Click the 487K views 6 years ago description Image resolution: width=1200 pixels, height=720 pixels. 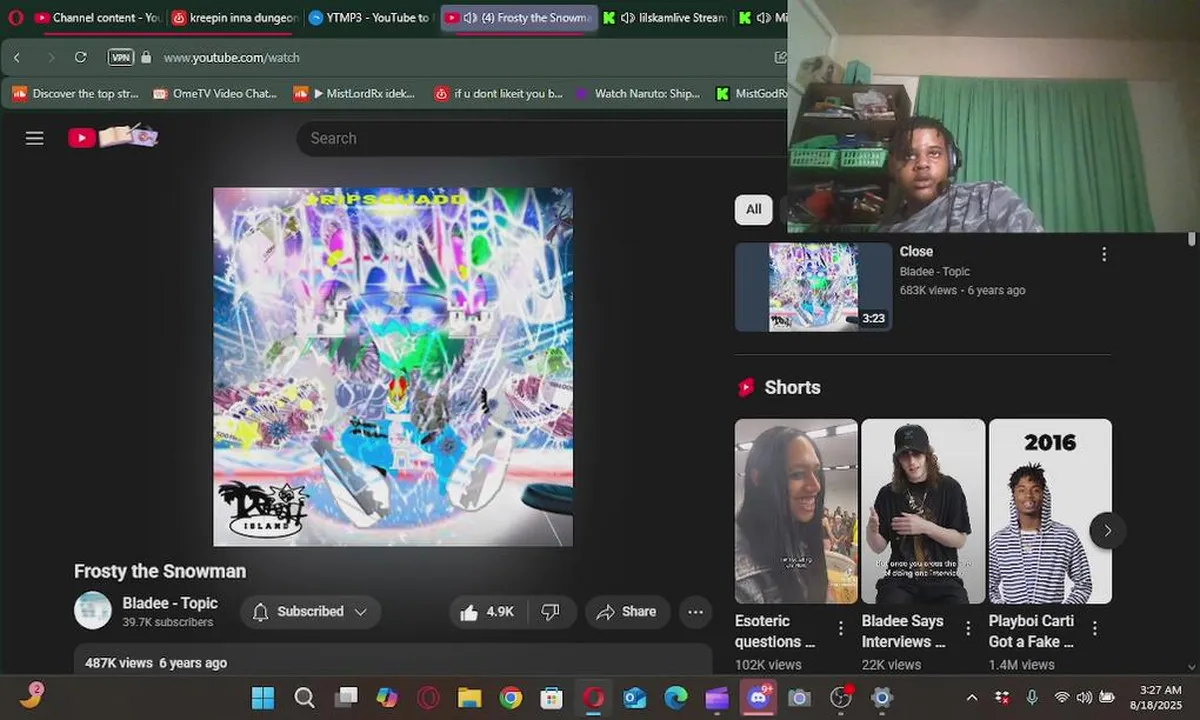point(156,663)
